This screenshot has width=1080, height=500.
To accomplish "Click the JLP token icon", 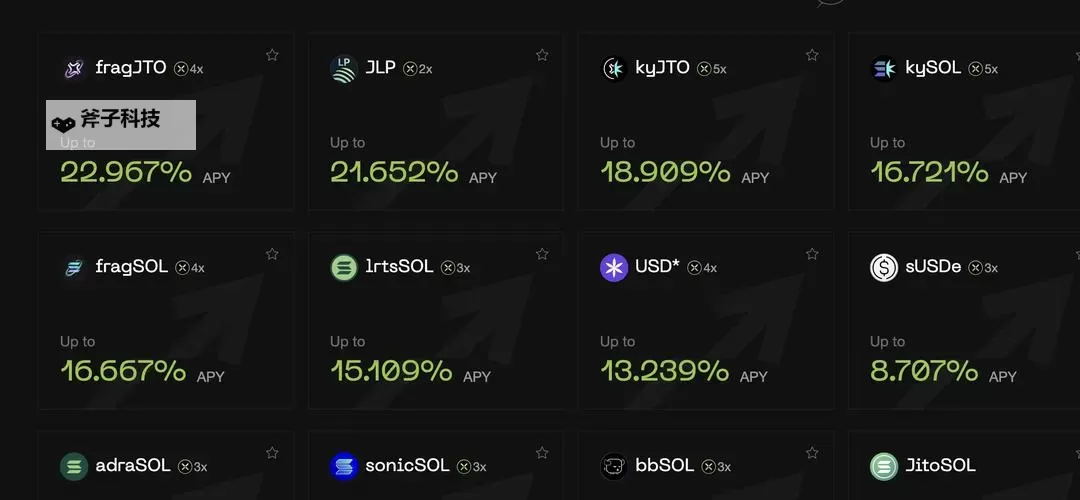I will coord(344,69).
